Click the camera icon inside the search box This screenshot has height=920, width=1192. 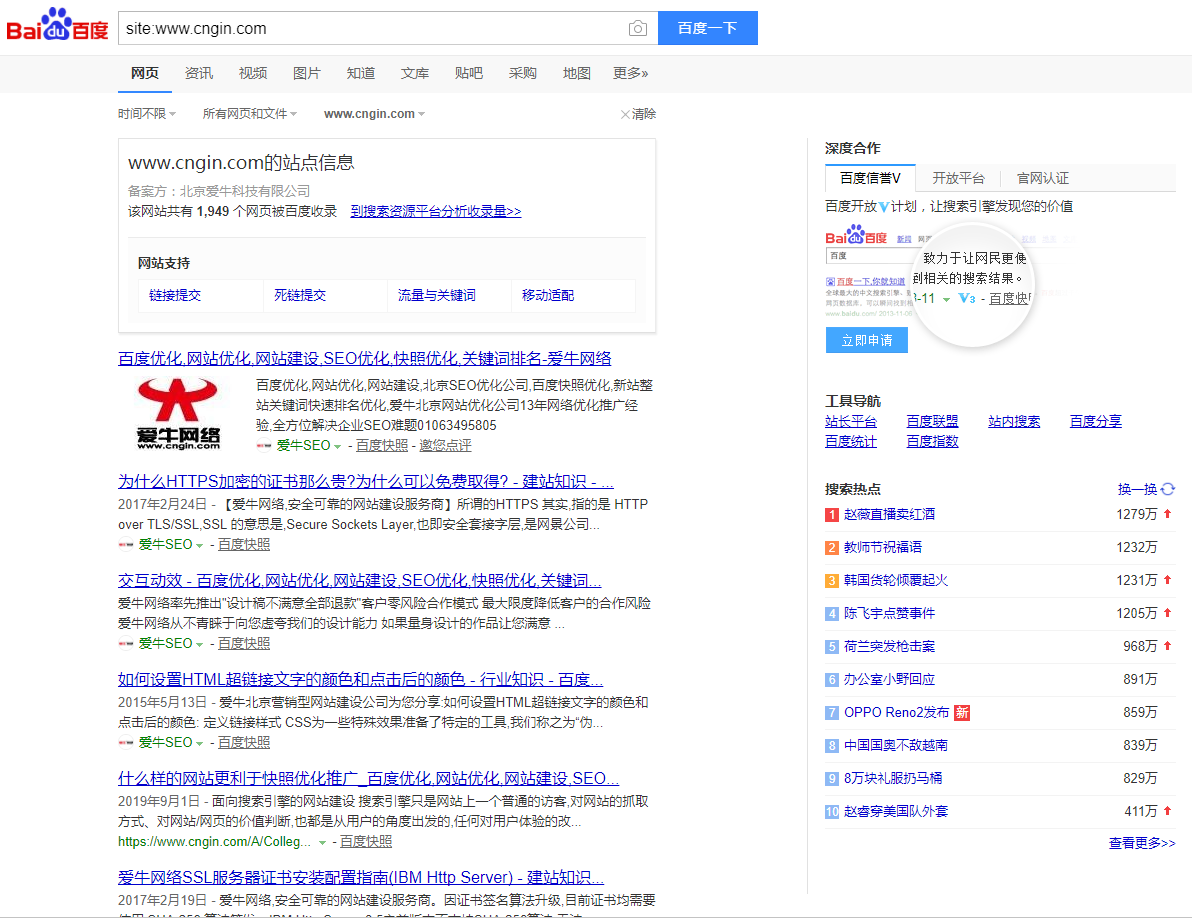[x=637, y=28]
